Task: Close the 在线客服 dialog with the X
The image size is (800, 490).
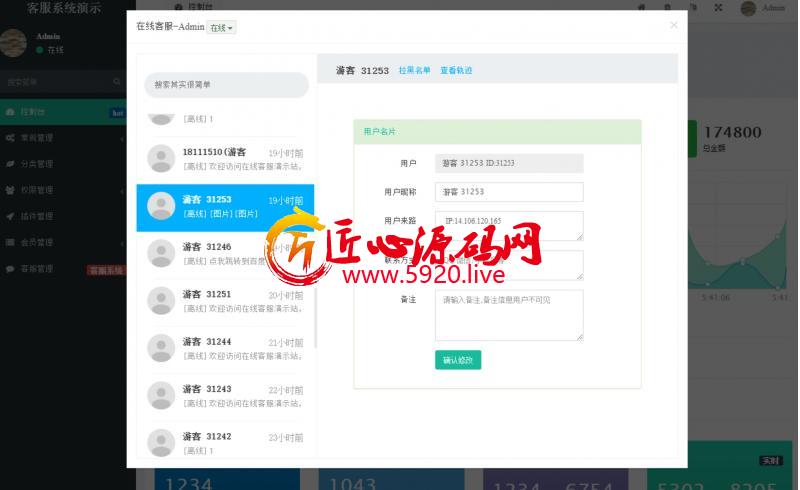Action: [x=673, y=25]
